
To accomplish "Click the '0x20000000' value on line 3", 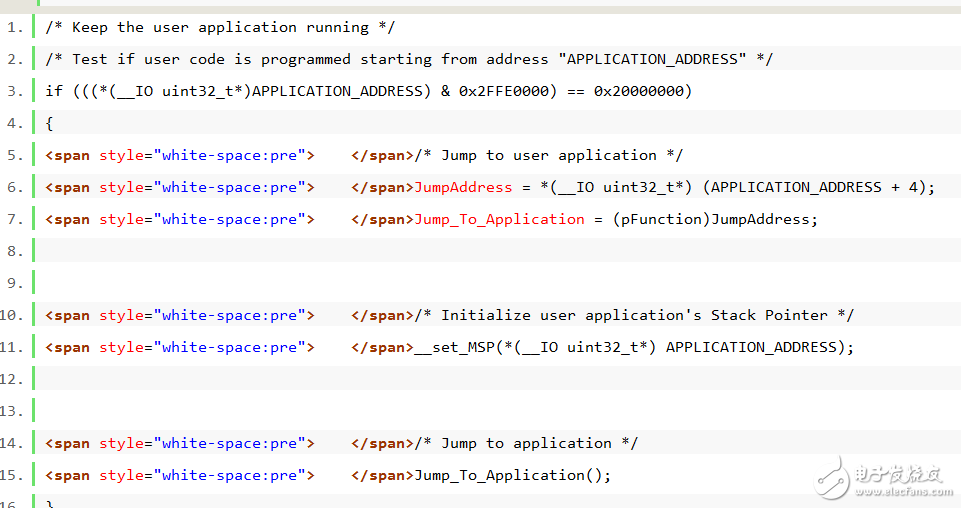I will [639, 91].
